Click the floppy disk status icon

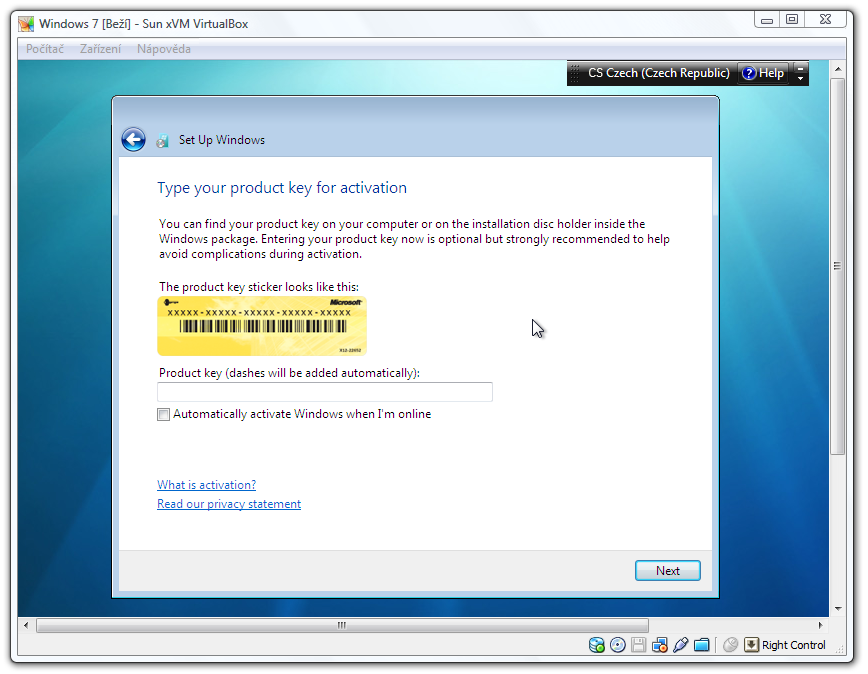coord(638,645)
